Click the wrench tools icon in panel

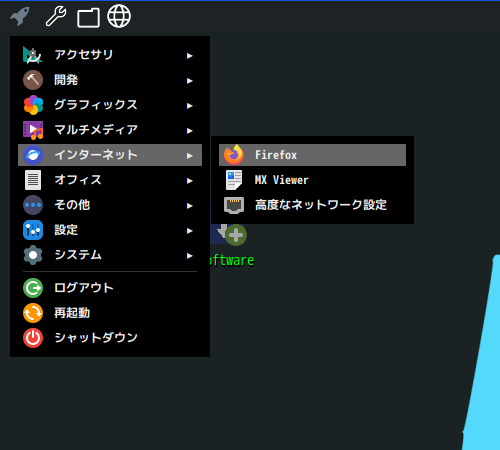coord(56,16)
